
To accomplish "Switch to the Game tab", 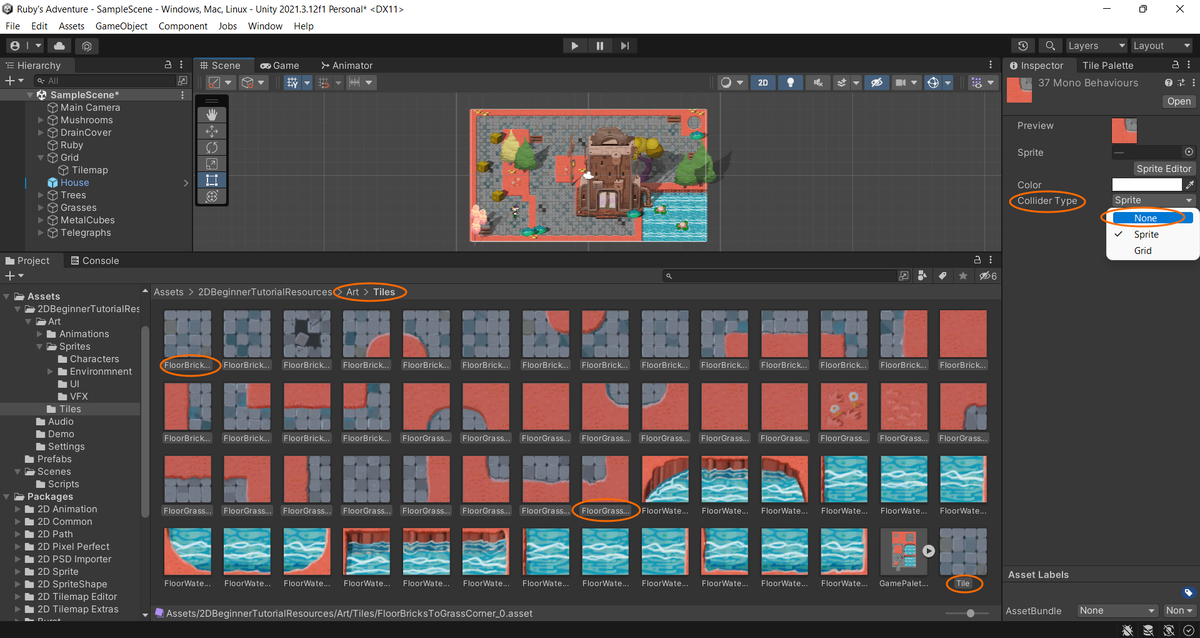I will (279, 65).
